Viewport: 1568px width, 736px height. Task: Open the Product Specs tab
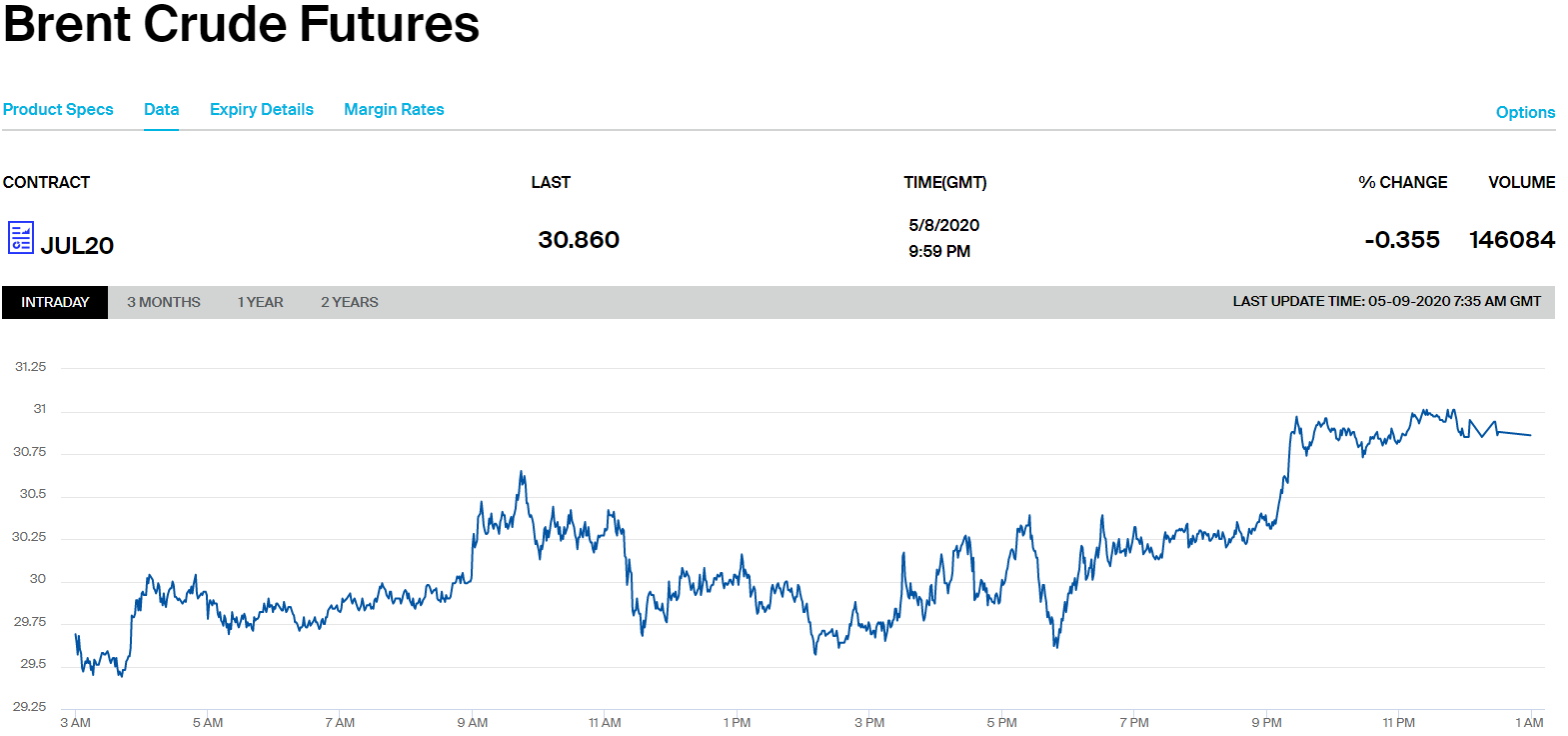tap(58, 110)
